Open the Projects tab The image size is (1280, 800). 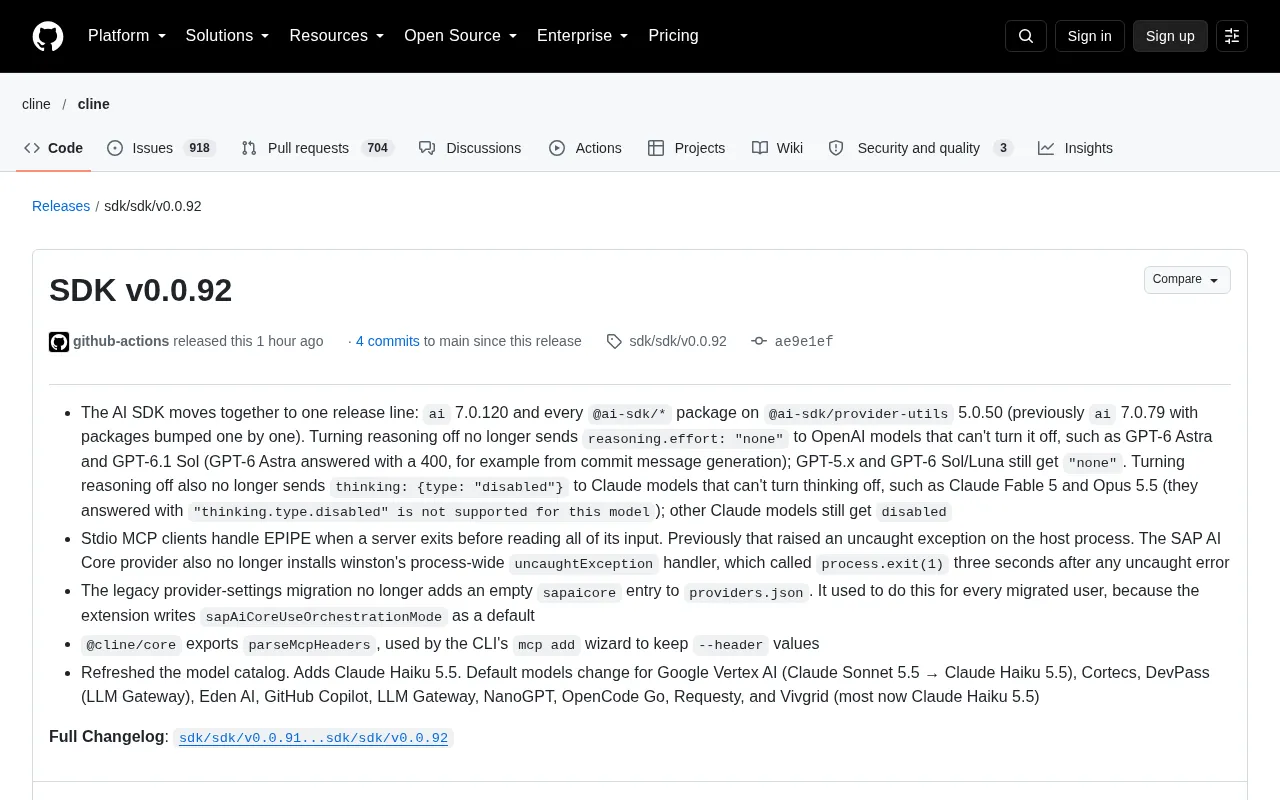[x=686, y=148]
